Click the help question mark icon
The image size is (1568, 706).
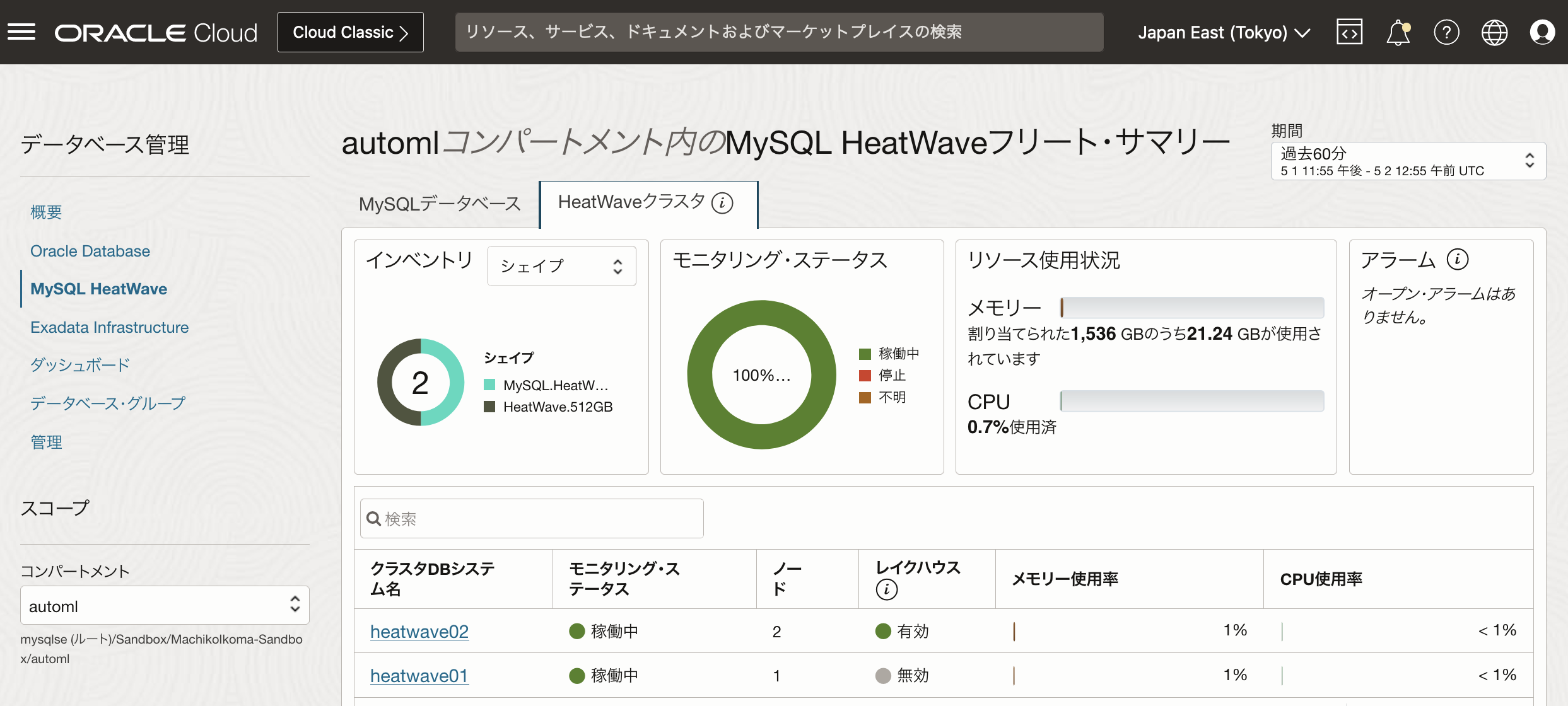click(x=1446, y=32)
